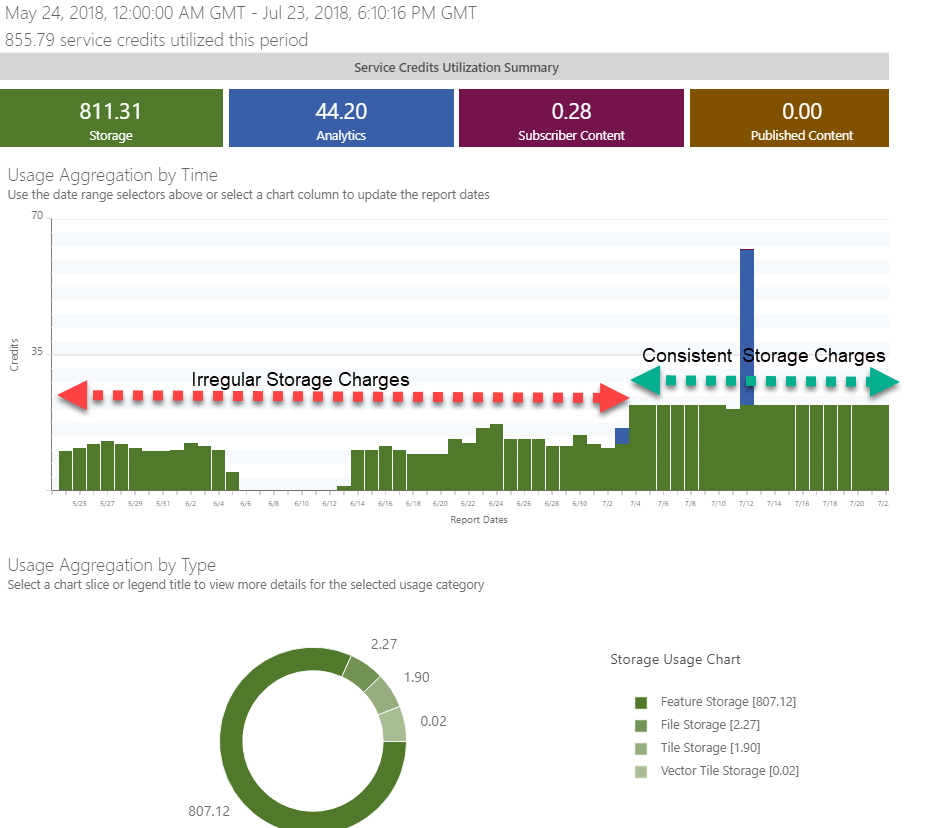The width and height of the screenshot is (943, 828).
Task: Click the Usage Aggregation by Time heading
Action: tap(112, 175)
